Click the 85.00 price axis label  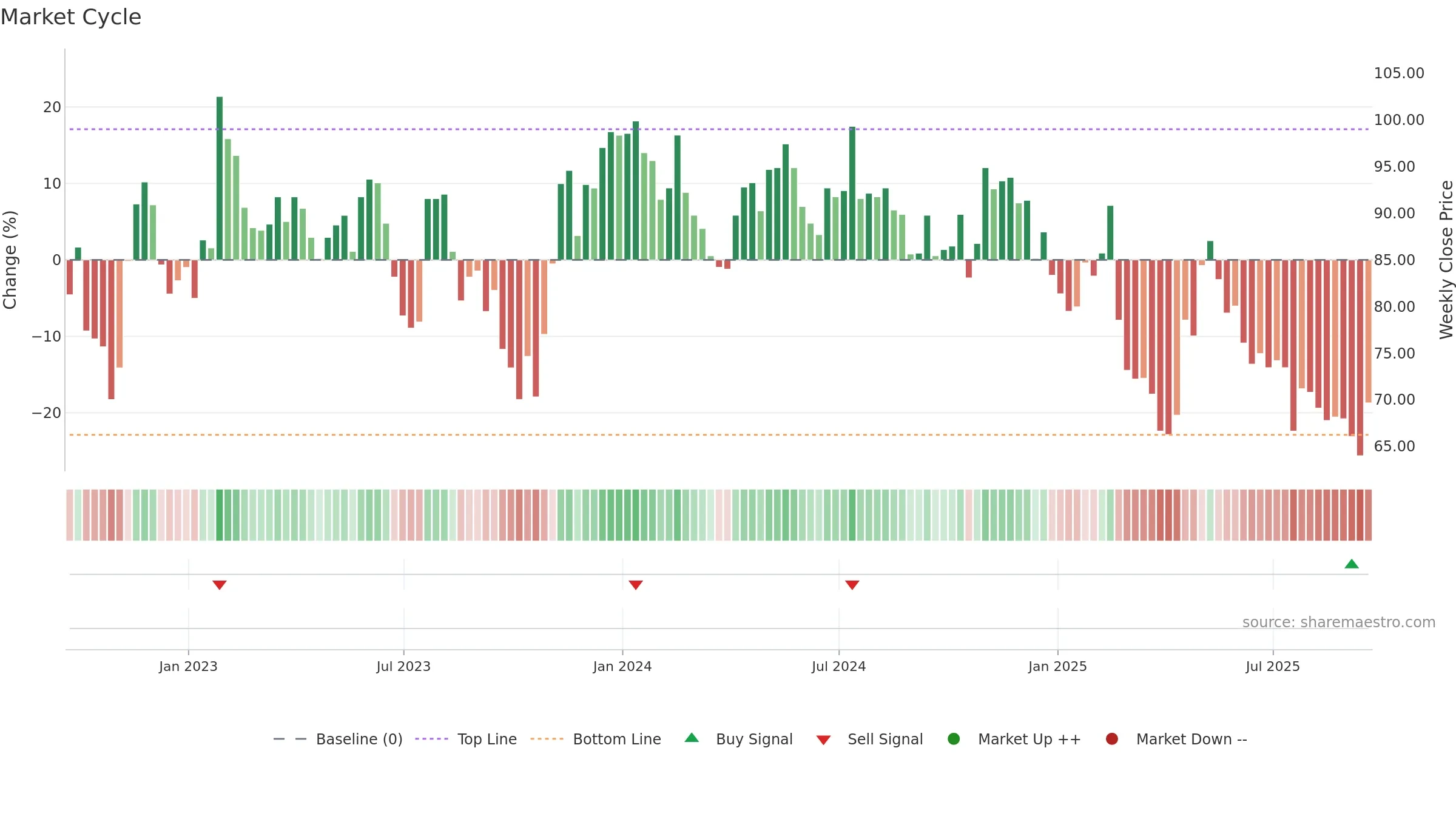click(1394, 260)
